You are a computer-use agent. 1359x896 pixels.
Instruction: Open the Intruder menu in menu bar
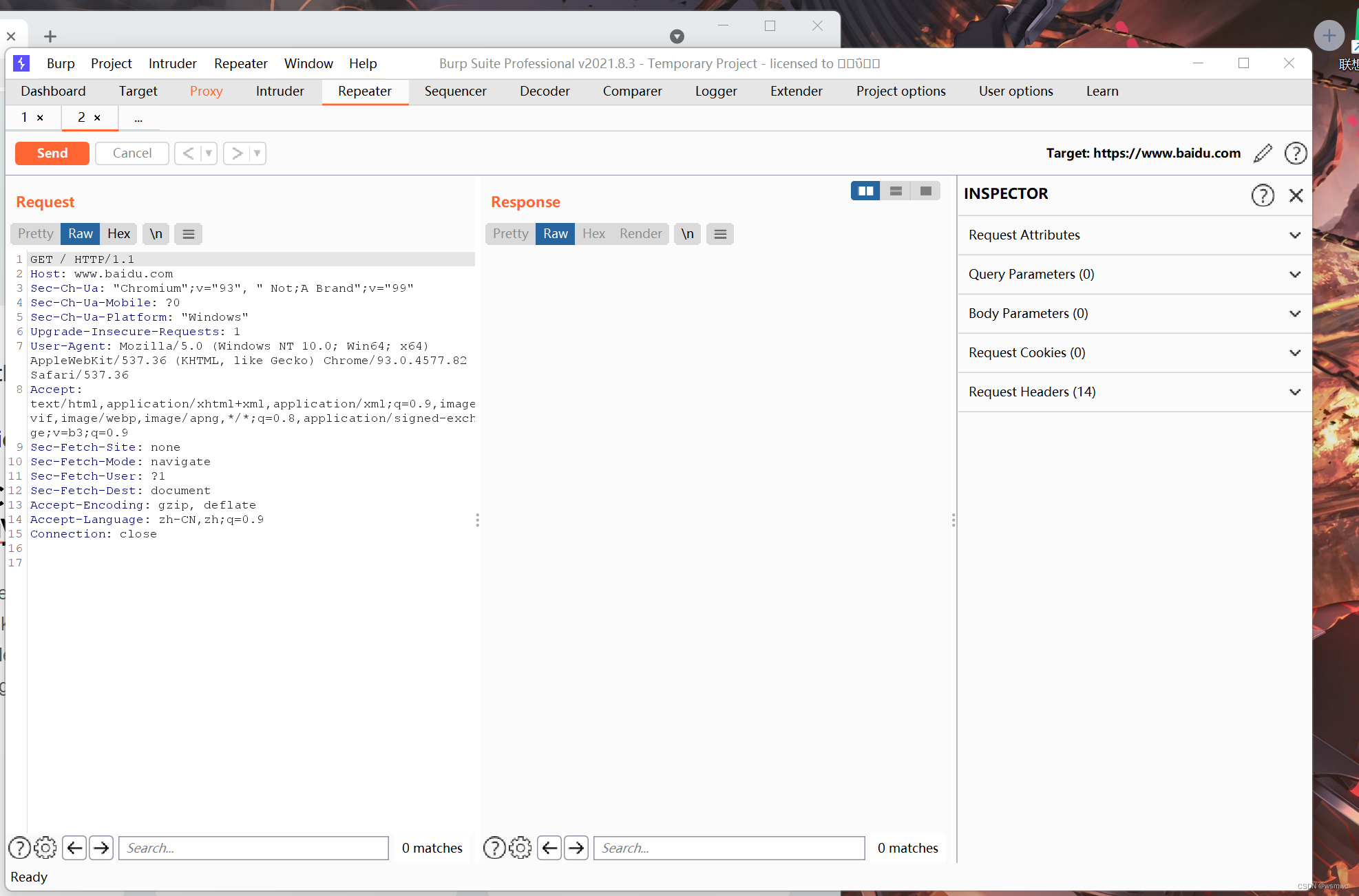tap(172, 63)
